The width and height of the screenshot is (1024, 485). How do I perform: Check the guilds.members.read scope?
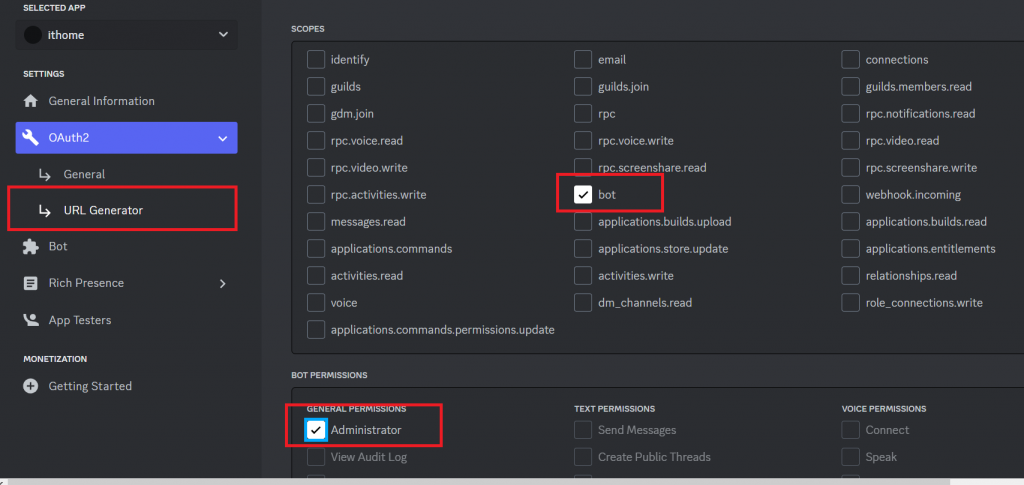point(850,86)
